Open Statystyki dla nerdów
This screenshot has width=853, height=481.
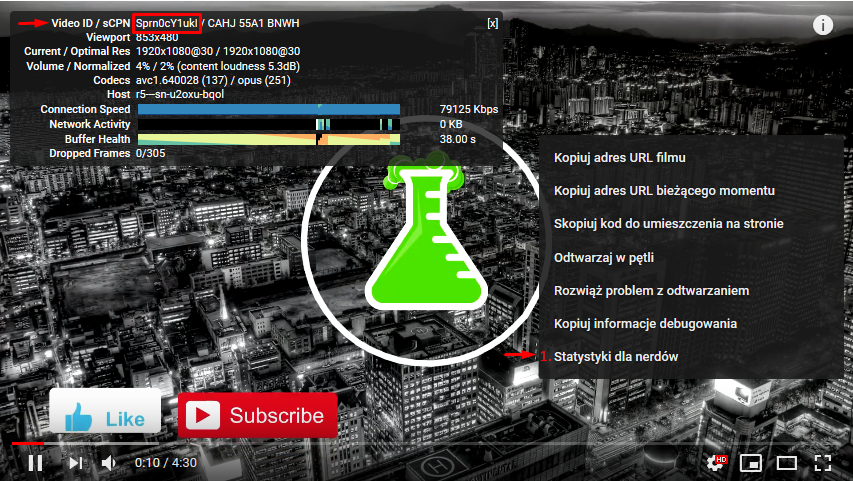616,356
